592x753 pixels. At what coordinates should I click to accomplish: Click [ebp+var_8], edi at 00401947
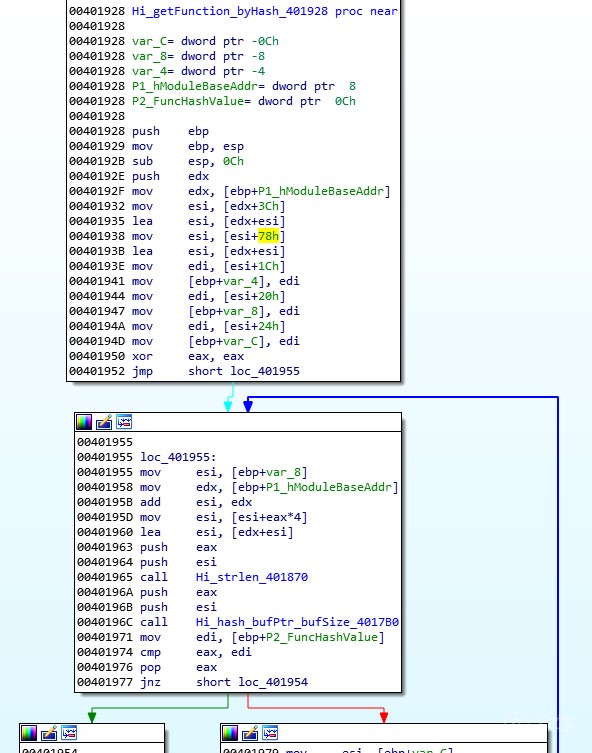point(244,311)
